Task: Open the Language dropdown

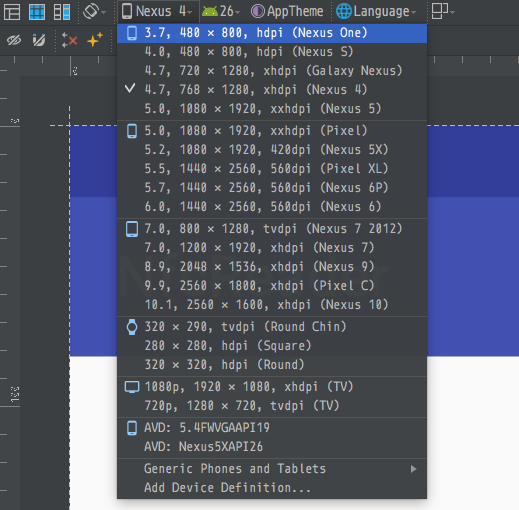Action: tap(376, 12)
